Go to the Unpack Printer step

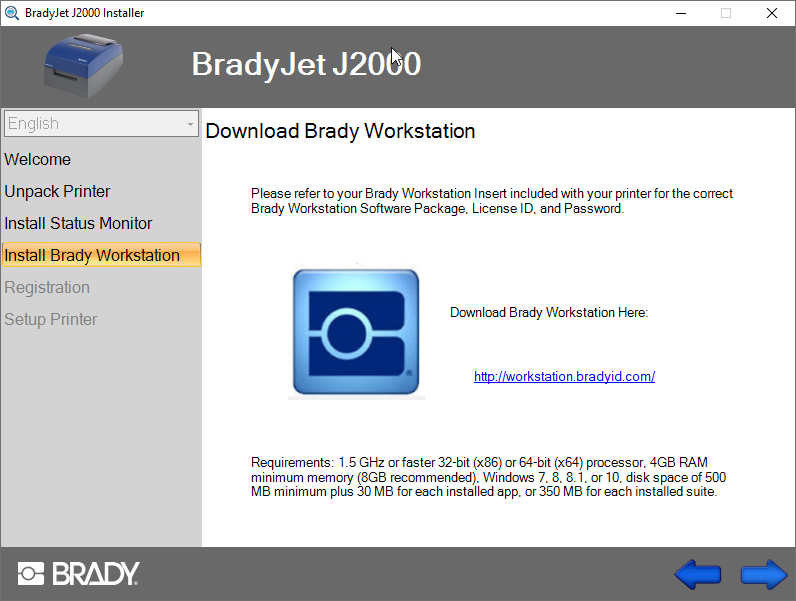pyautogui.click(x=57, y=191)
